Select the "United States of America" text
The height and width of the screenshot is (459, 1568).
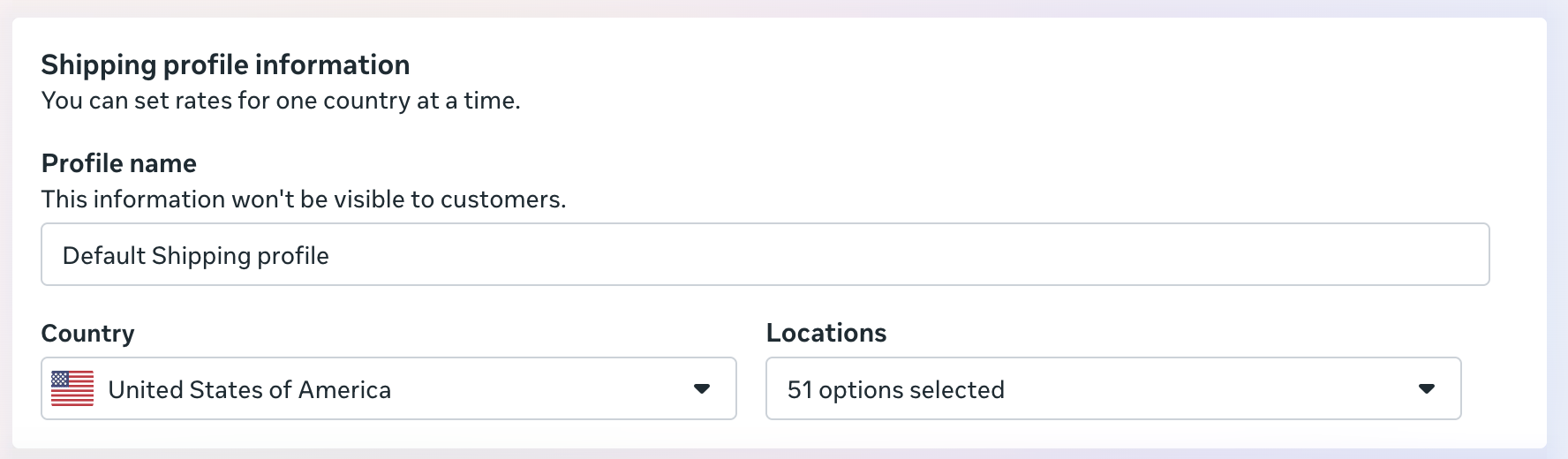249,390
